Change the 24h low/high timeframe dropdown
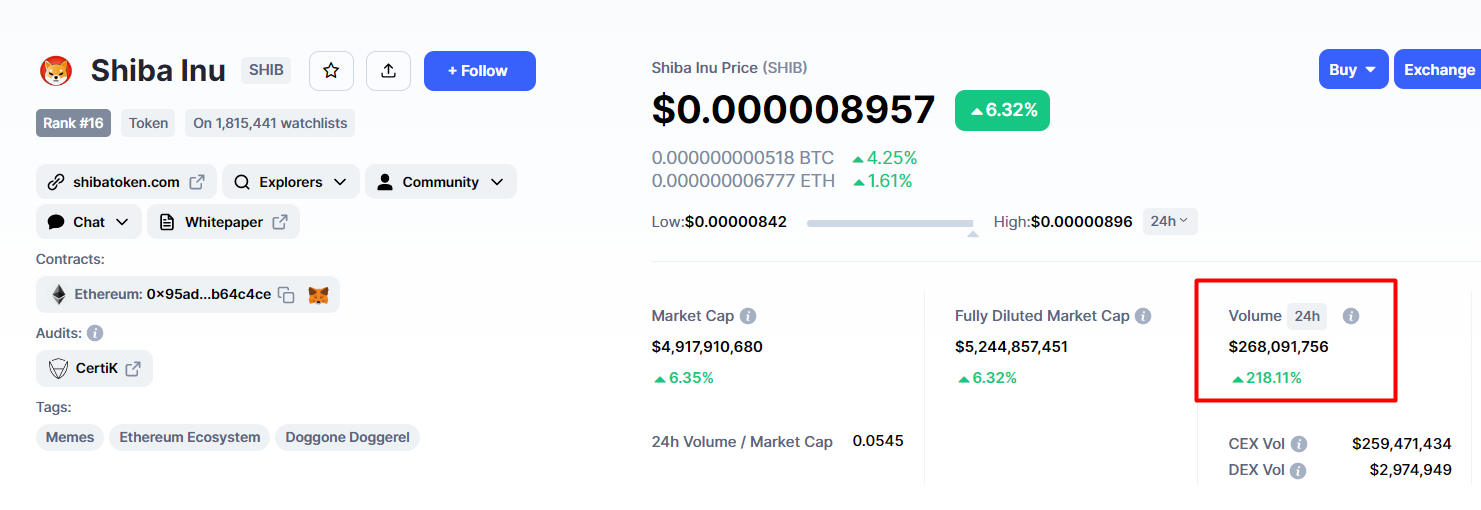1481x510 pixels. pos(1170,221)
